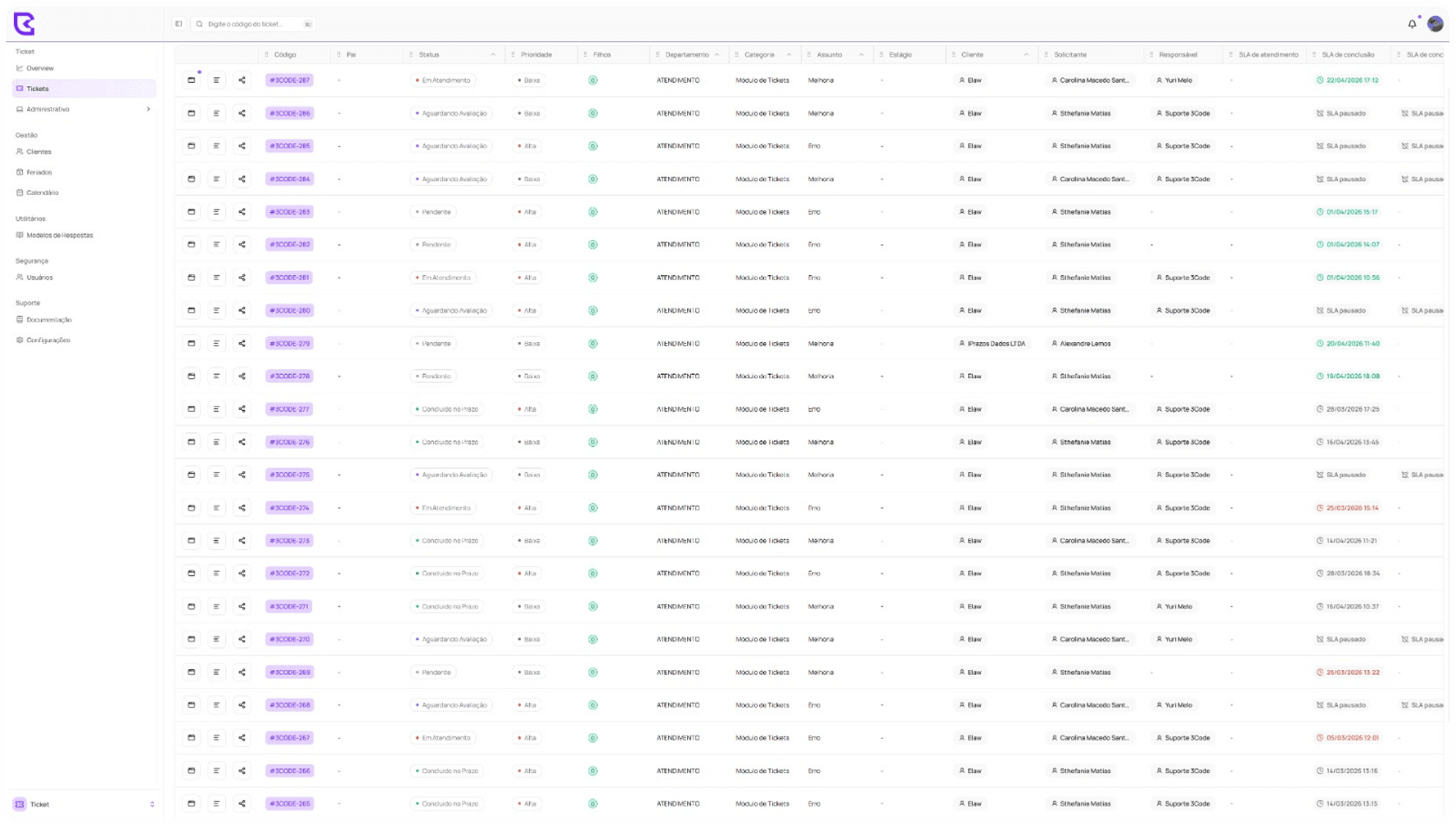Viewport: 1456px width, 824px height.
Task: Click Alexandre Lemos requester cell
Action: click(1081, 343)
